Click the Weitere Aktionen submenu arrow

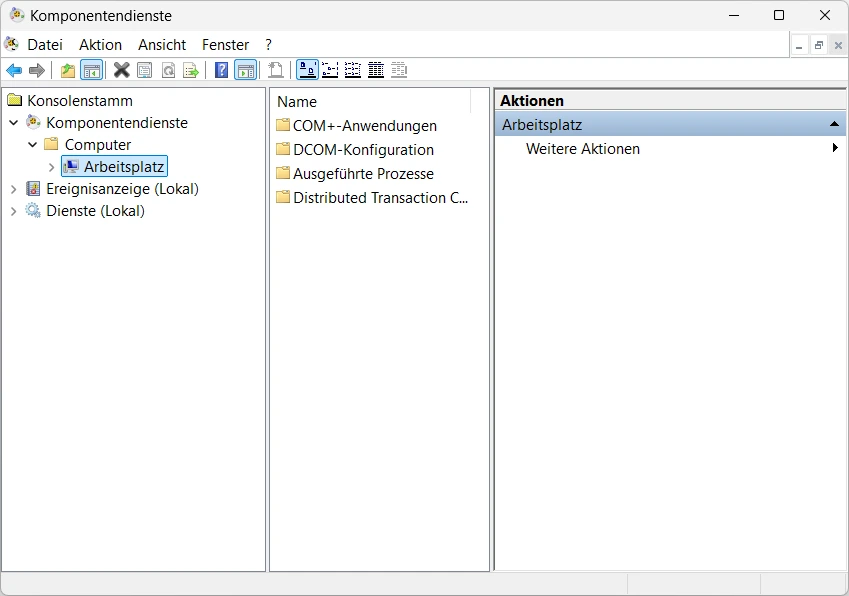(835, 147)
